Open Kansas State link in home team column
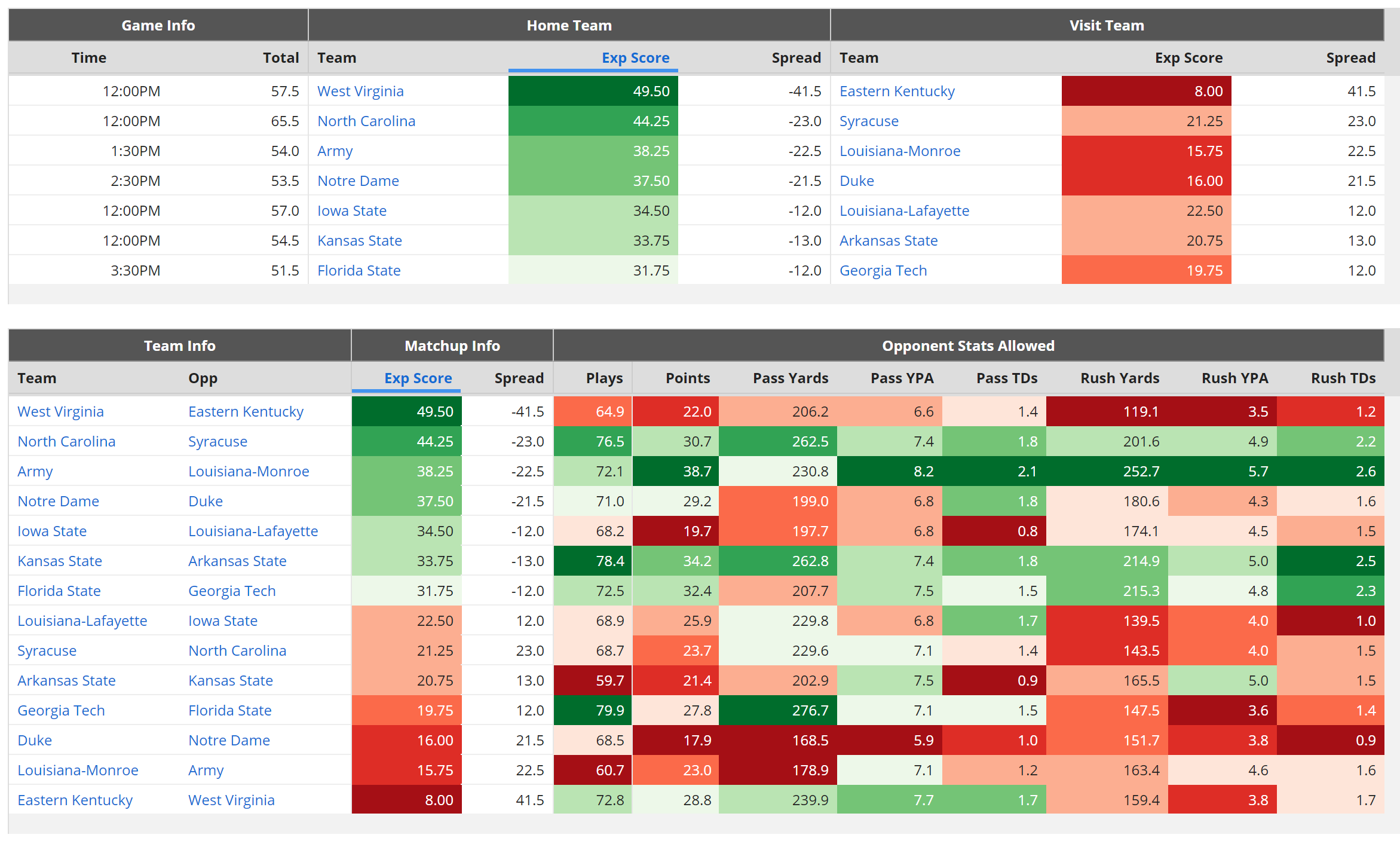Image resolution: width=1400 pixels, height=853 pixels. pos(360,240)
